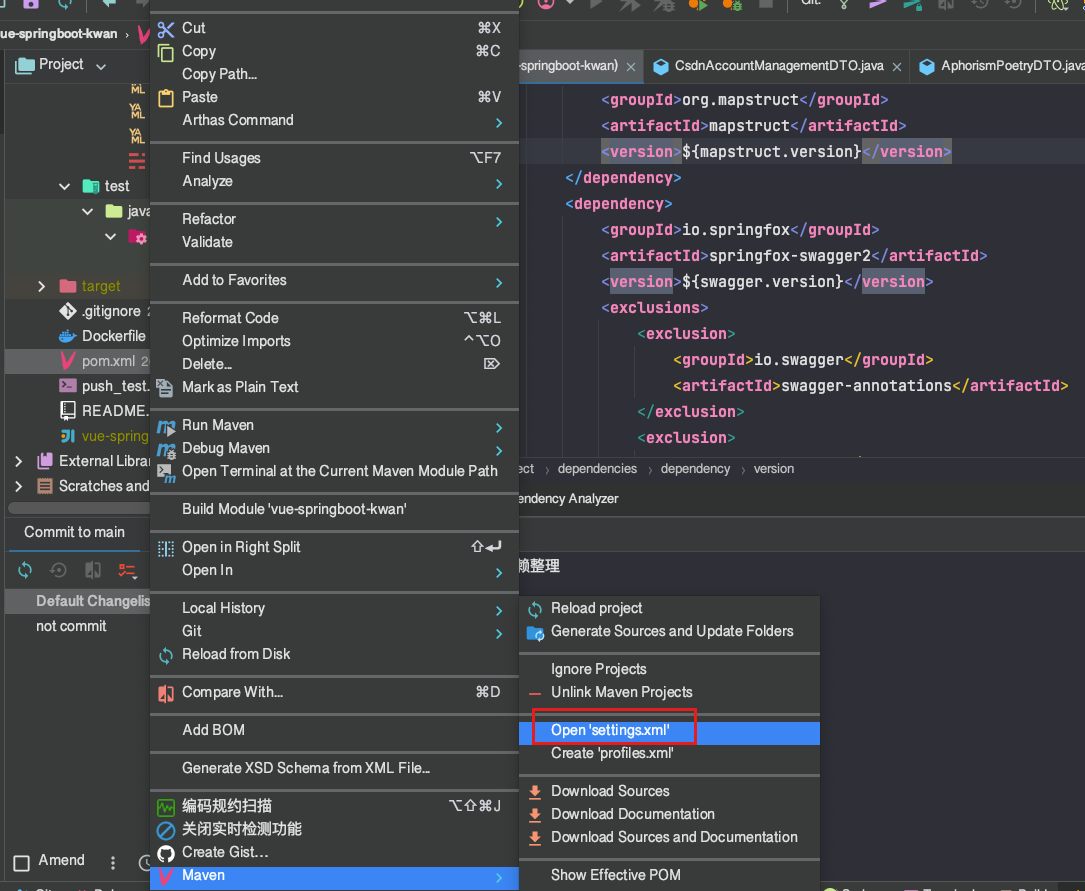
Task: Click the show diff icon in Commit panel
Action: [x=93, y=570]
